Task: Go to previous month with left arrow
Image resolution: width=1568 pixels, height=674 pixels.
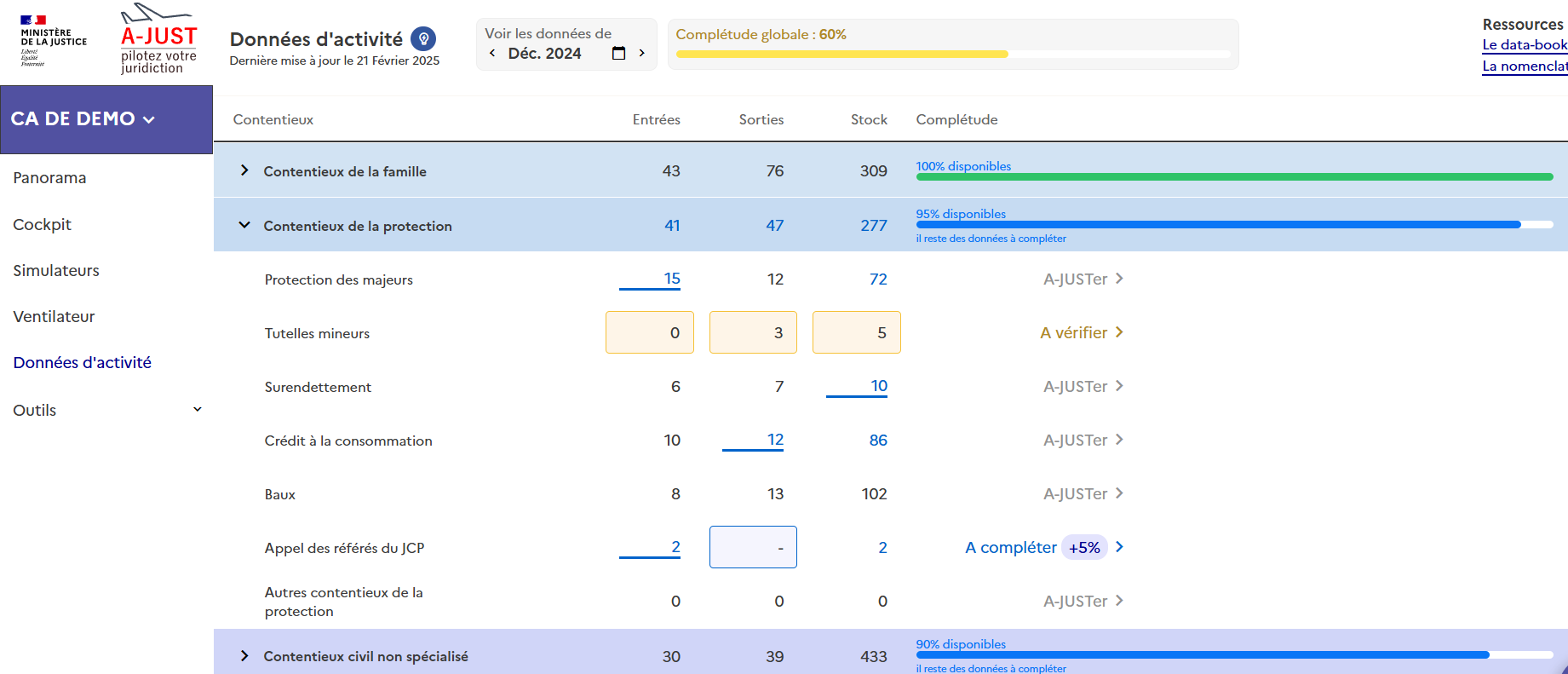Action: tap(492, 53)
